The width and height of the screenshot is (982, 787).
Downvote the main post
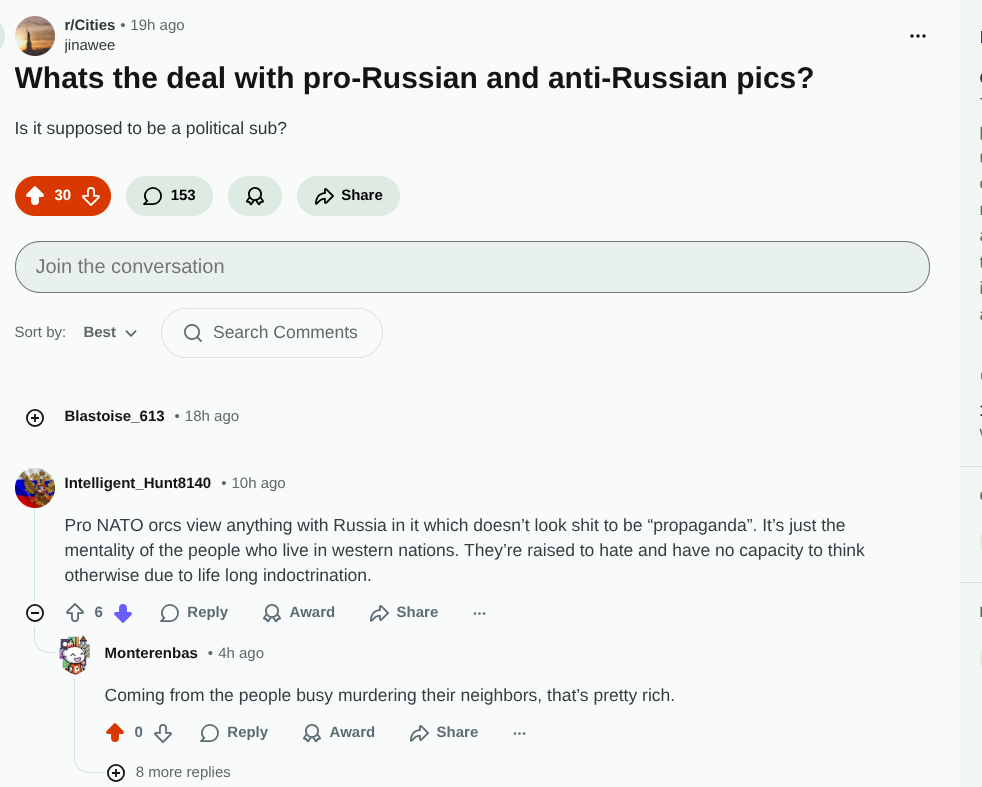91,196
